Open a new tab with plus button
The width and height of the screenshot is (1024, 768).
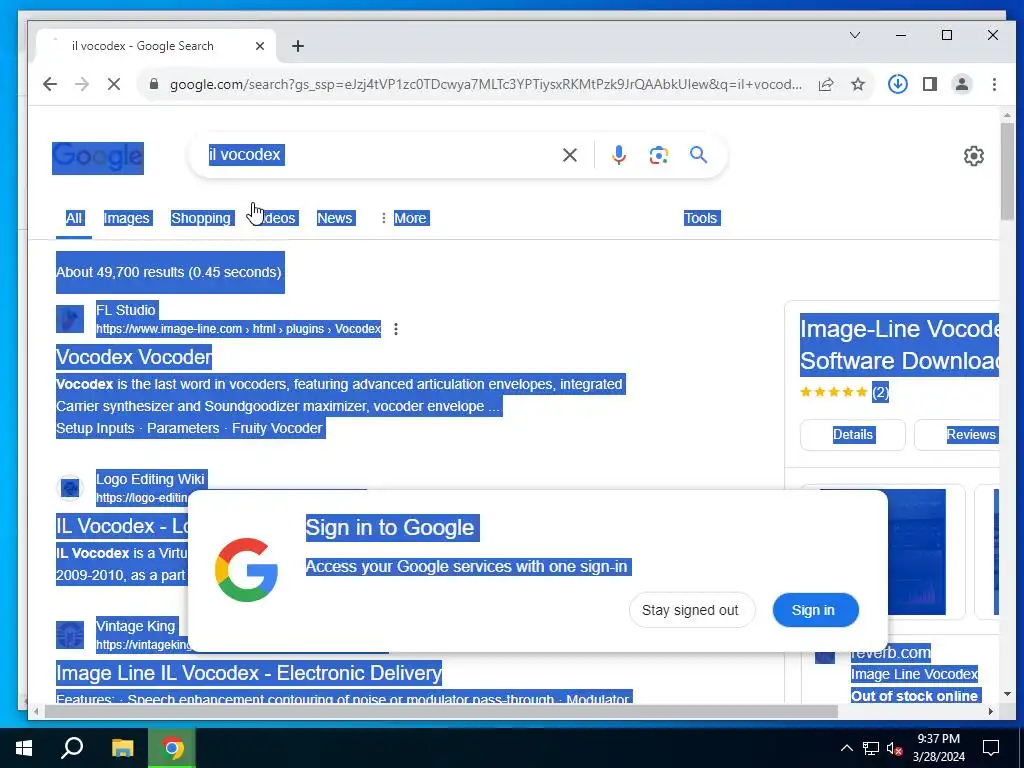point(298,46)
